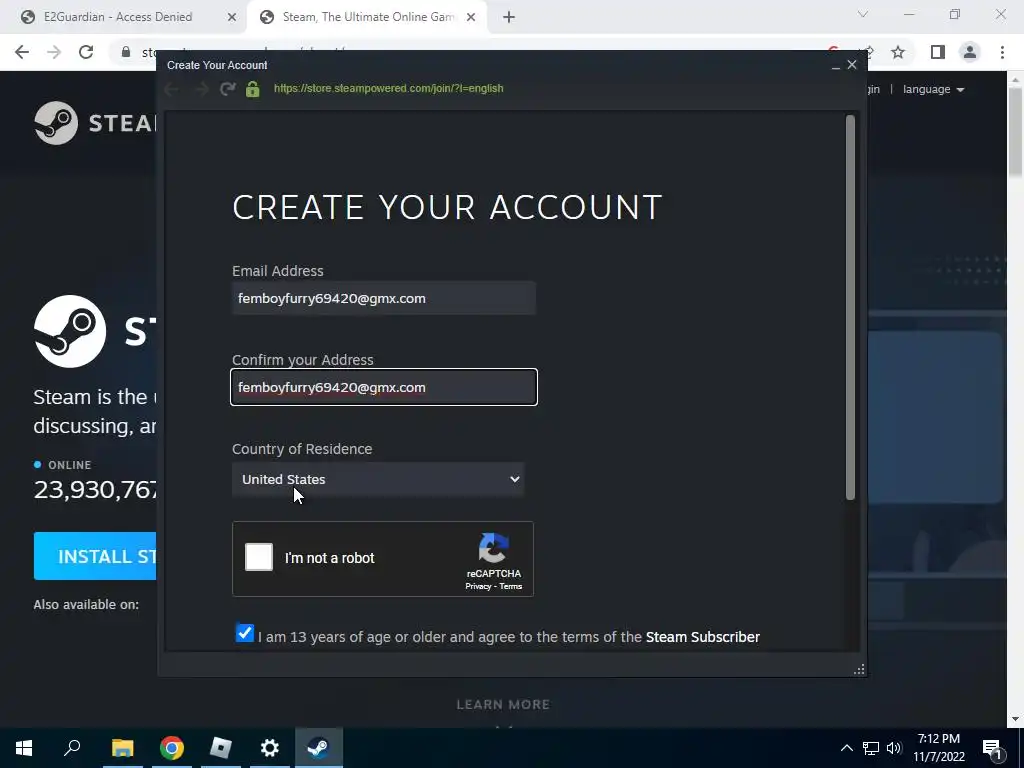Image resolution: width=1024 pixels, height=768 pixels.
Task: Expand the Chrome tab search chevron
Action: (863, 14)
